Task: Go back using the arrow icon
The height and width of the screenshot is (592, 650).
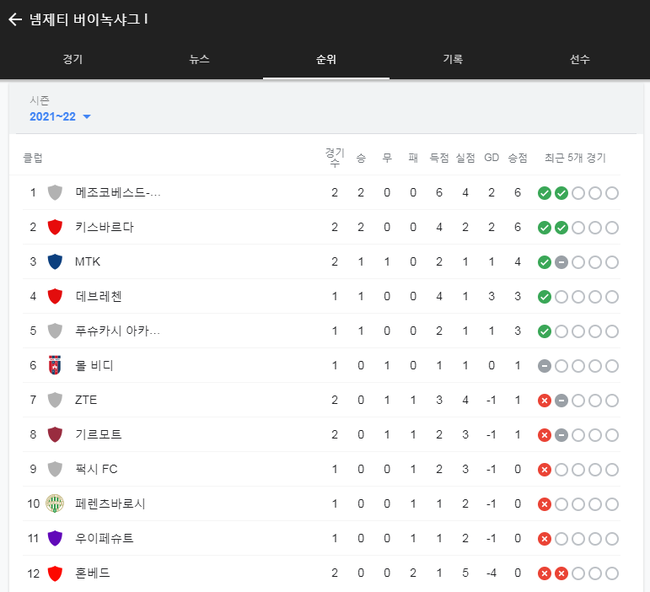Action: (x=15, y=19)
